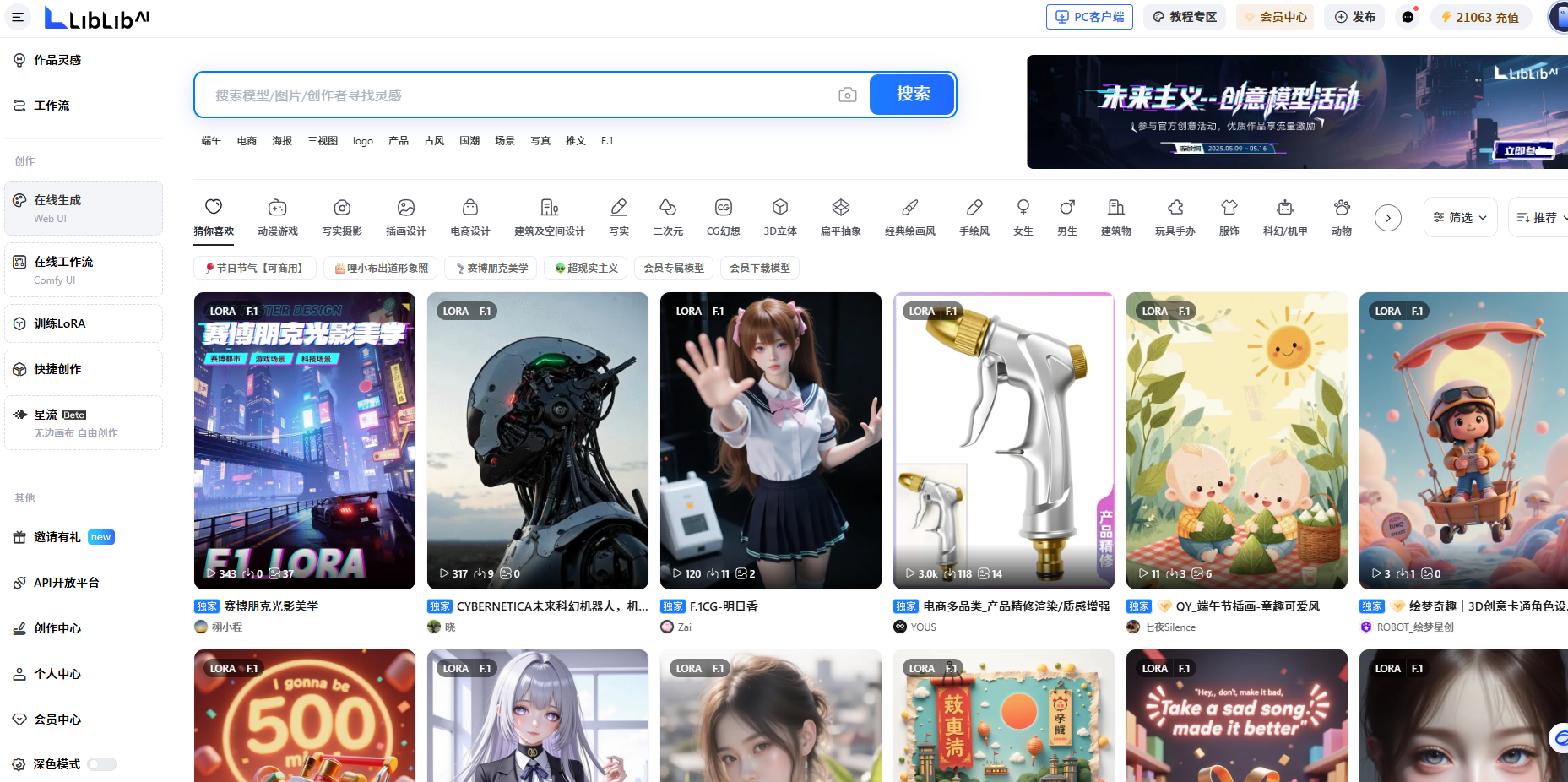The width and height of the screenshot is (1568, 782).
Task: Click the 端午 suggested keyword
Action: click(211, 141)
